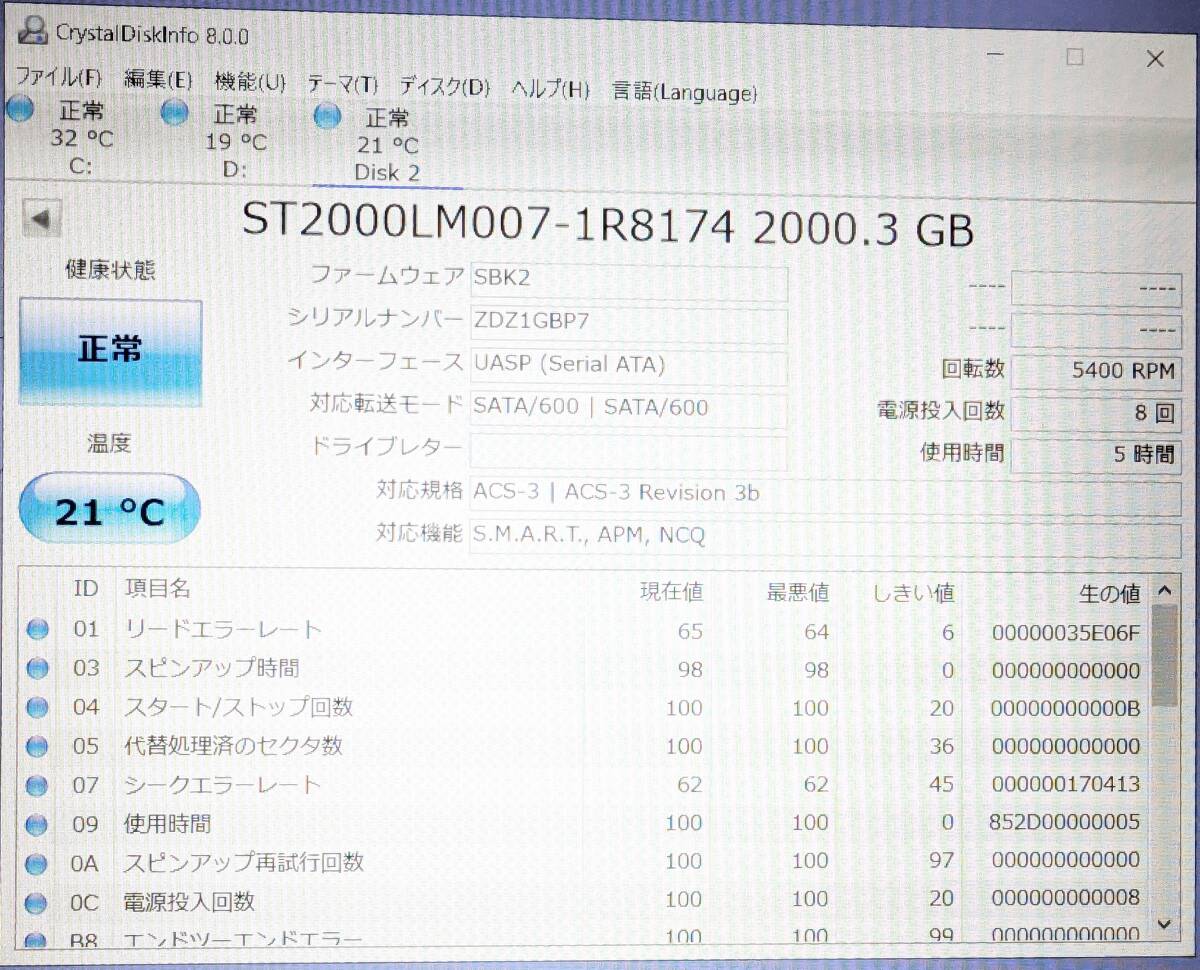The image size is (1200, 970).
Task: Click the 対応機能 field S.M.A.R.T., APM, NCQ
Action: point(825,537)
